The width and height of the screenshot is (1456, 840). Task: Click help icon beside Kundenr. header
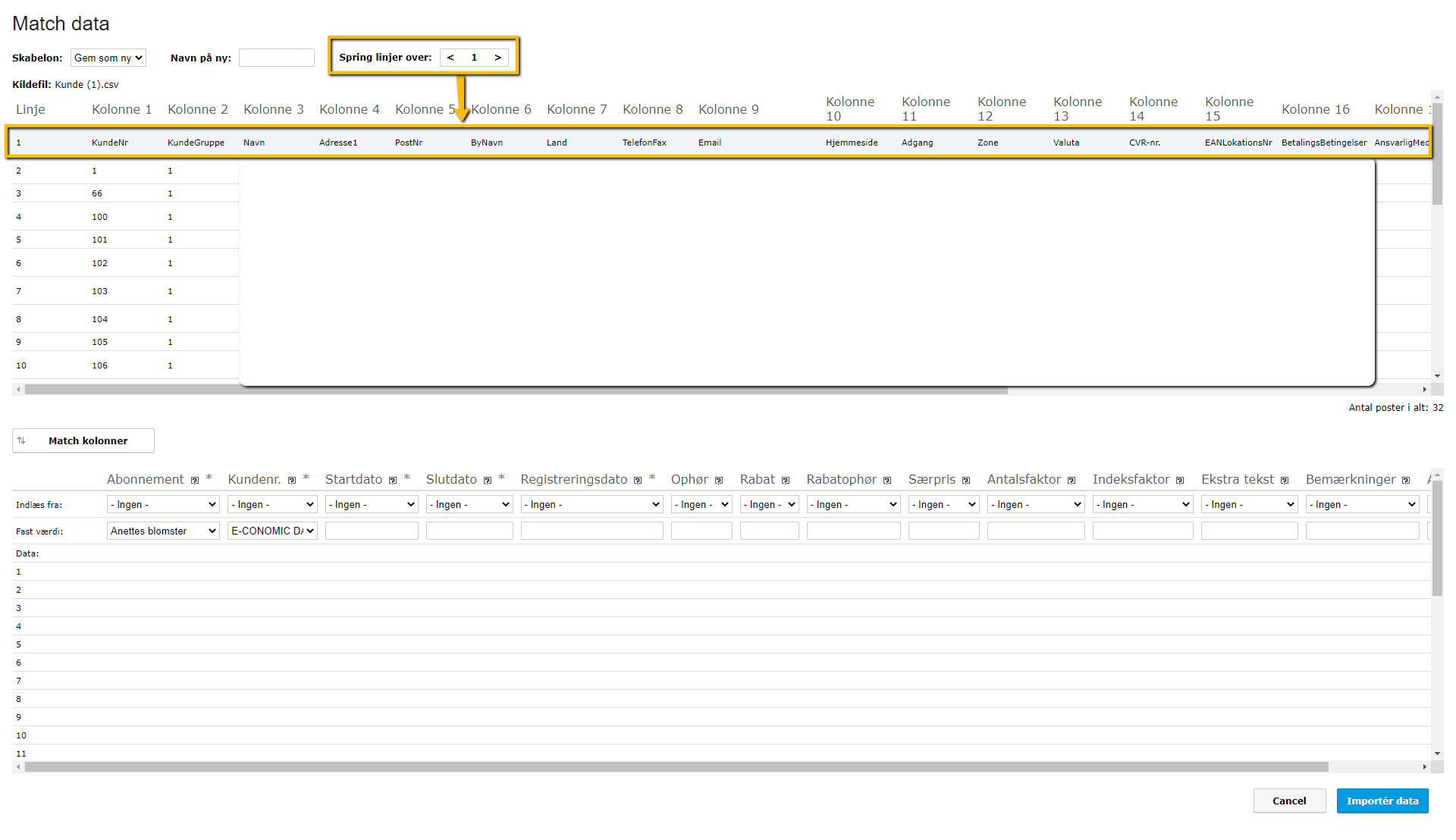point(292,481)
